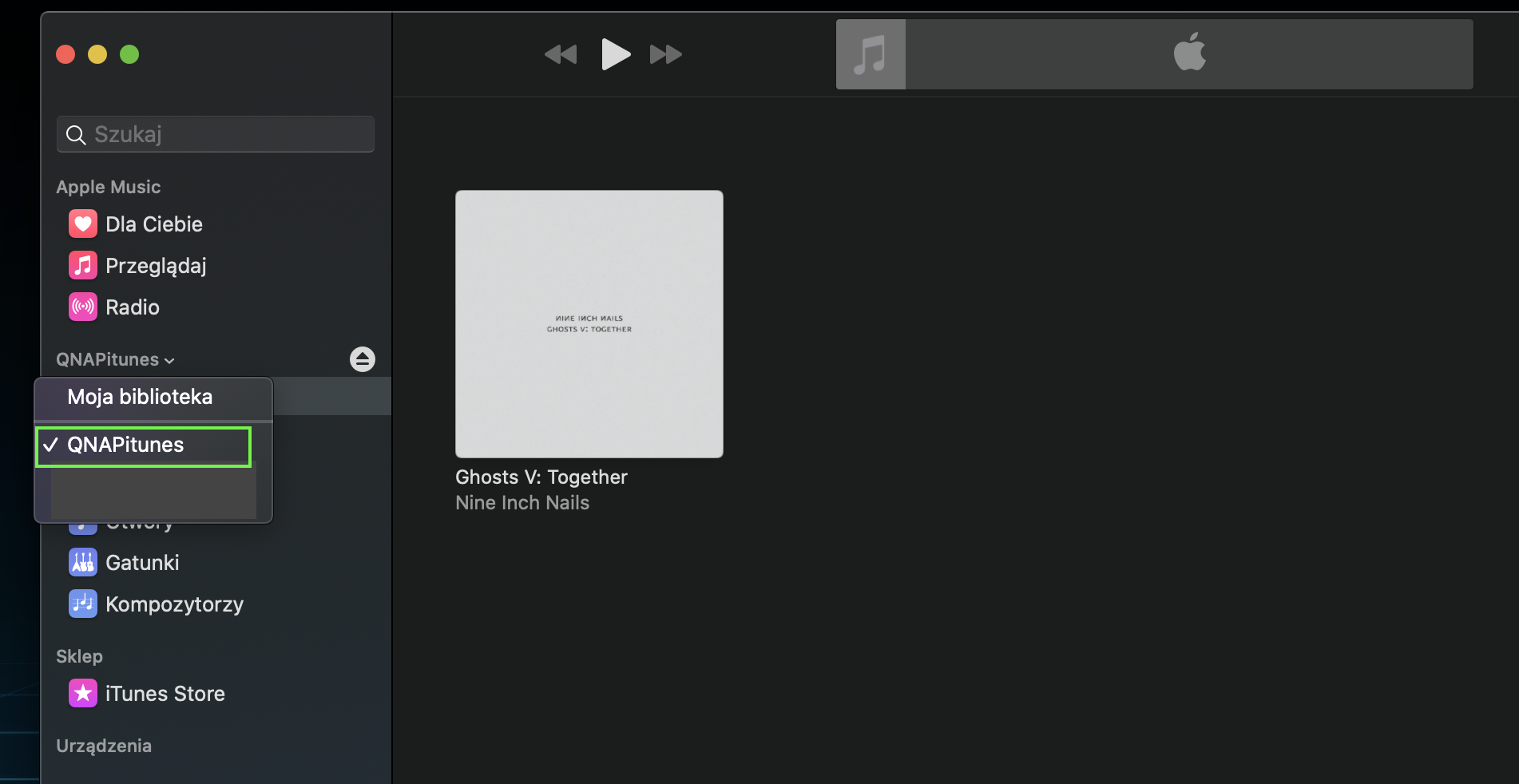Open Ghosts V: Together album cover
Viewport: 1519px width, 784px height.
pyautogui.click(x=589, y=324)
